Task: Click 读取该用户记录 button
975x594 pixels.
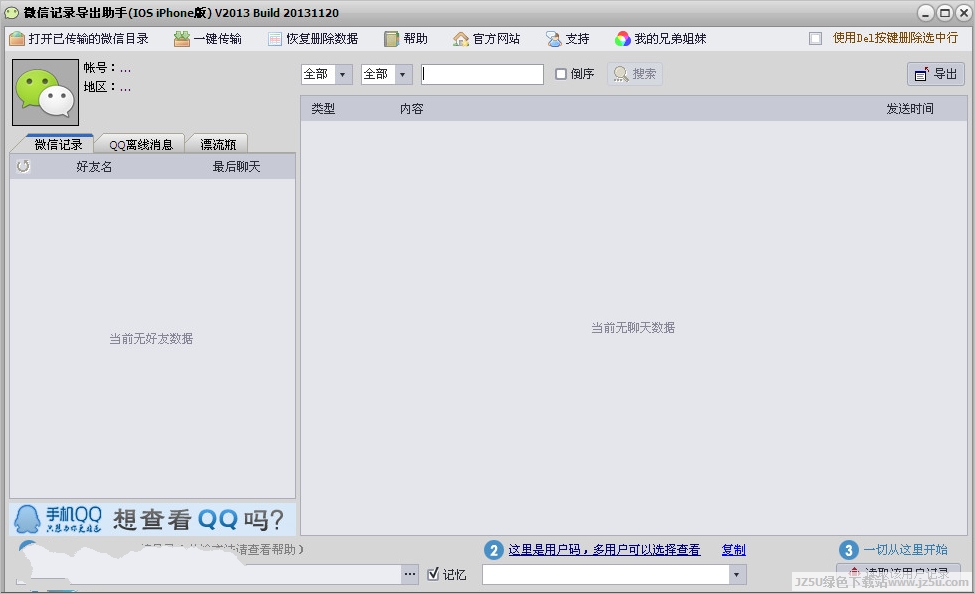Action: 899,572
